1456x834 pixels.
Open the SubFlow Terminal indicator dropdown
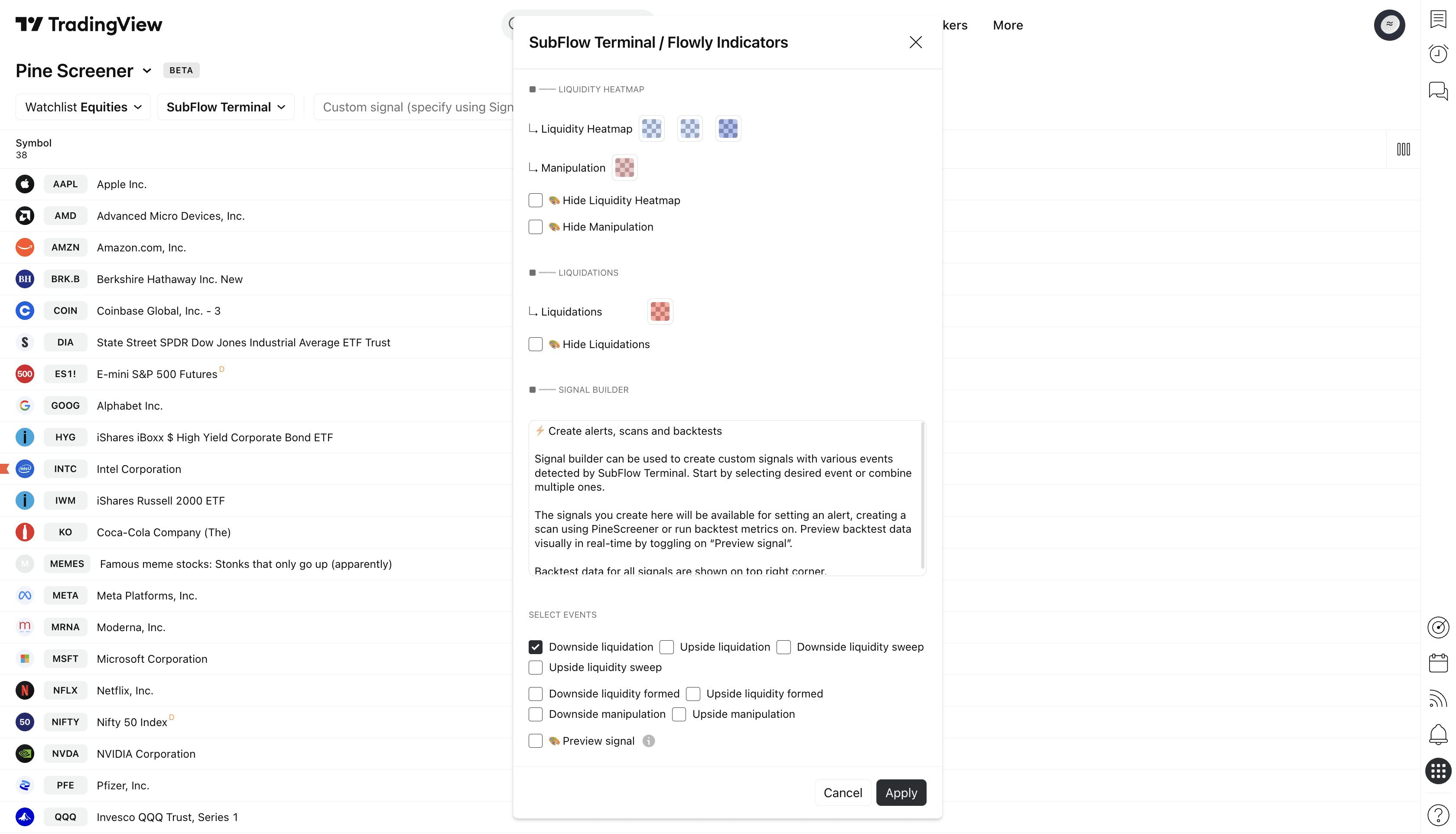(226, 107)
